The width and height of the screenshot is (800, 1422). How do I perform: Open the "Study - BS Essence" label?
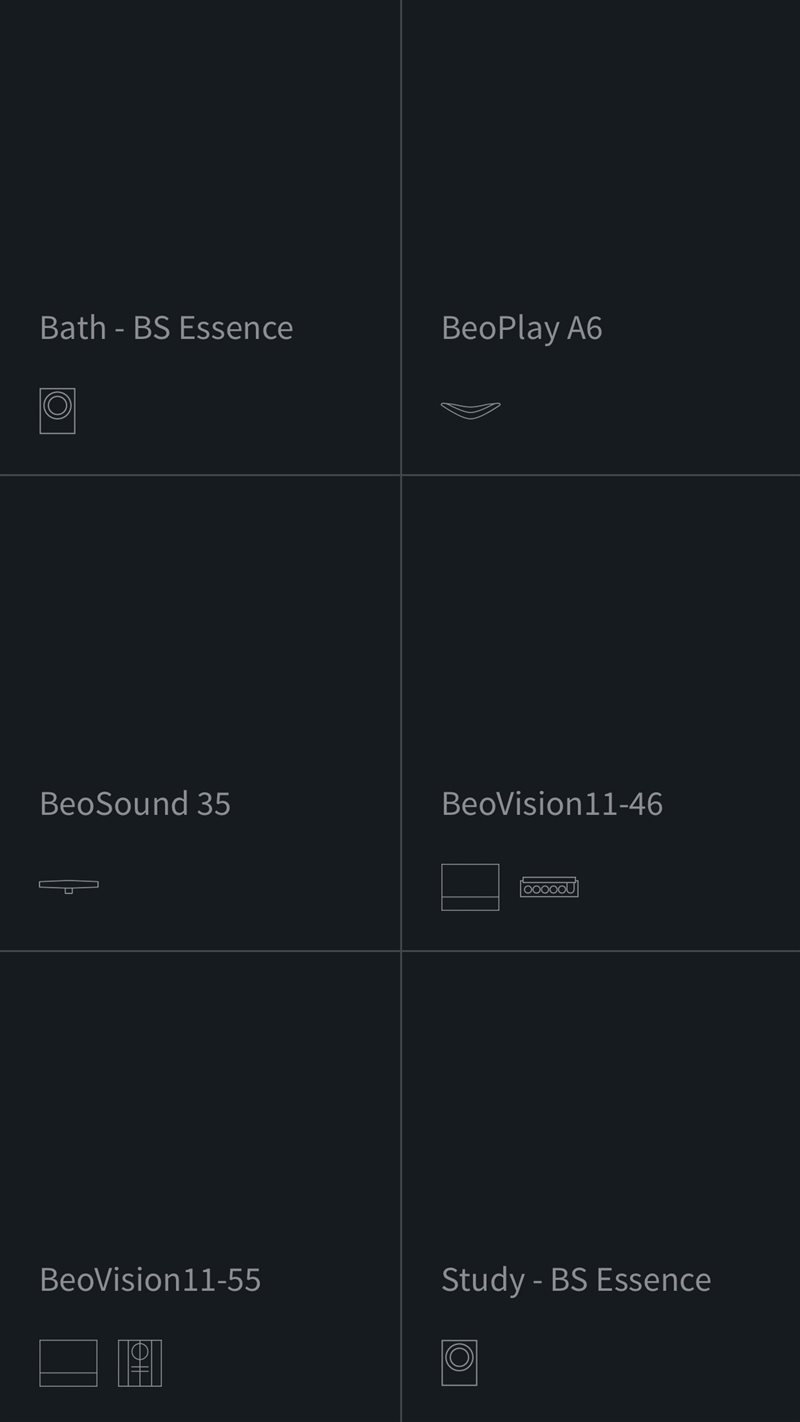pyautogui.click(x=576, y=1280)
